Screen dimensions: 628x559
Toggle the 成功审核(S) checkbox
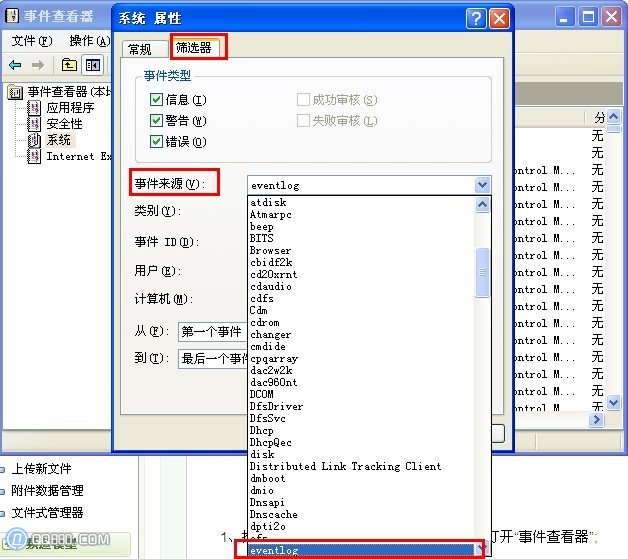tap(303, 99)
